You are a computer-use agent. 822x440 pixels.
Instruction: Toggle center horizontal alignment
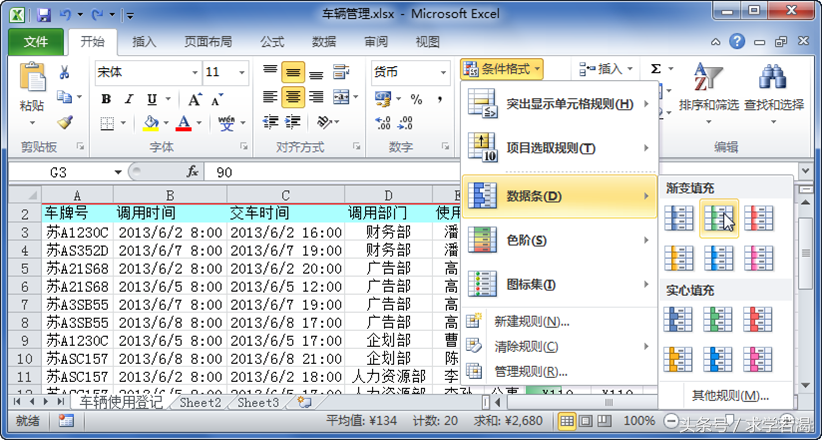pyautogui.click(x=293, y=97)
